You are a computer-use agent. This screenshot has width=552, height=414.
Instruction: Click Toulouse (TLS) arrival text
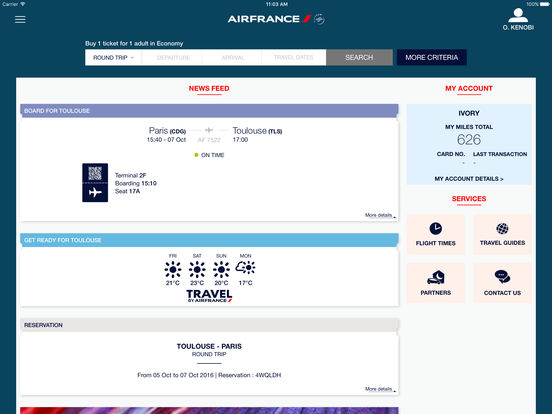(257, 131)
